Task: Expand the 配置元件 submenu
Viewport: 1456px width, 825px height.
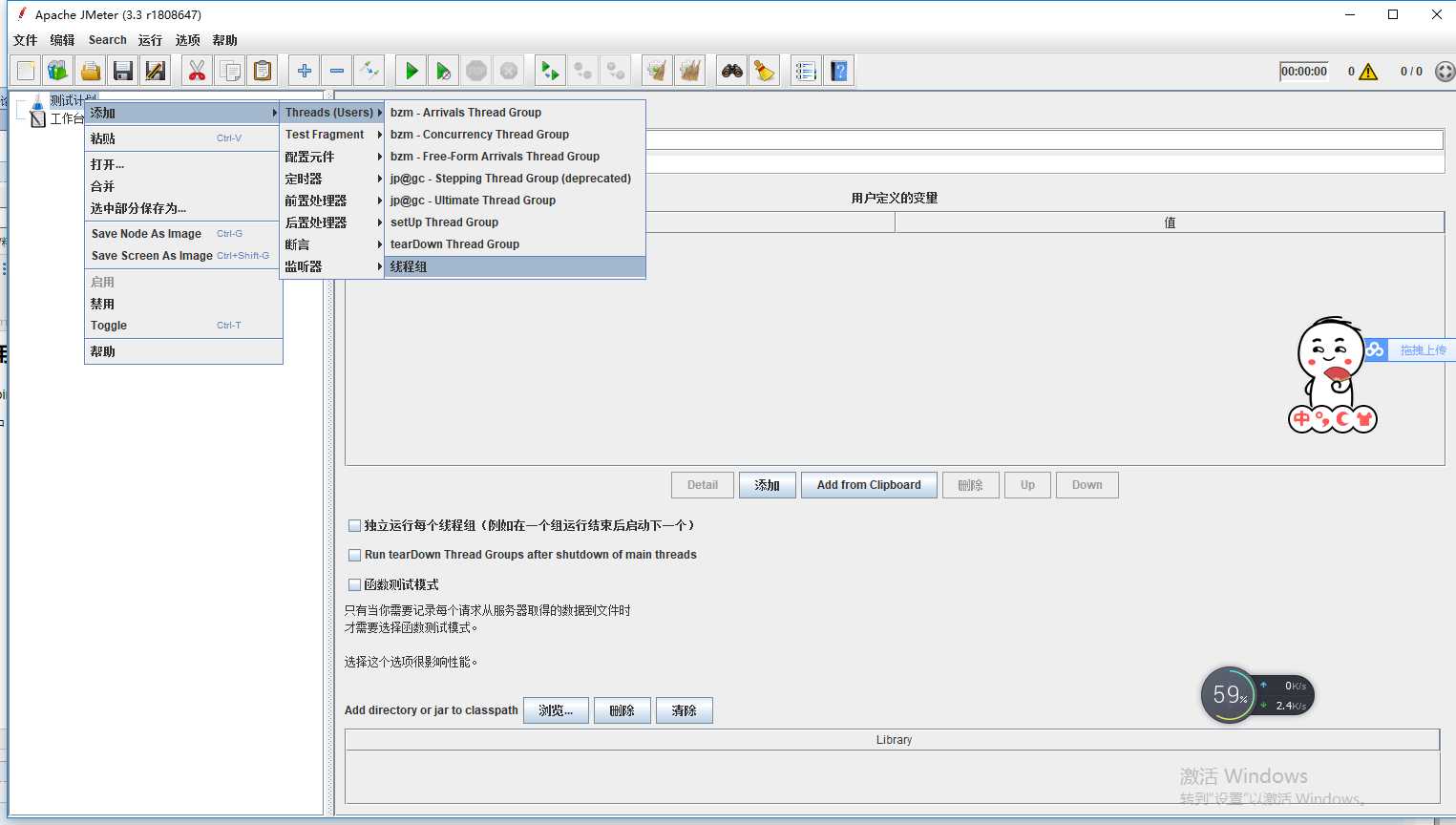Action: (x=332, y=157)
